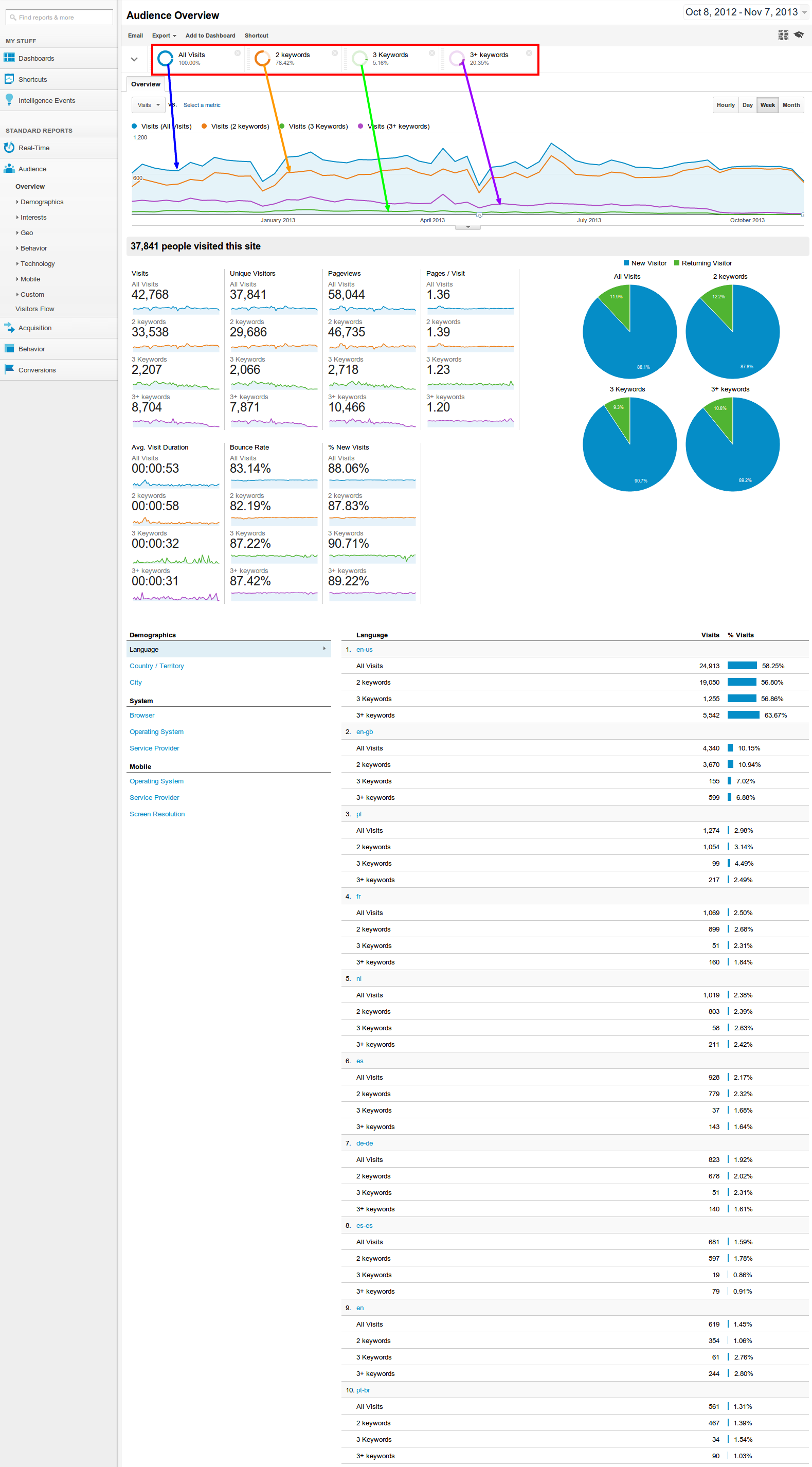Click the All Visits pie chart

(630, 331)
